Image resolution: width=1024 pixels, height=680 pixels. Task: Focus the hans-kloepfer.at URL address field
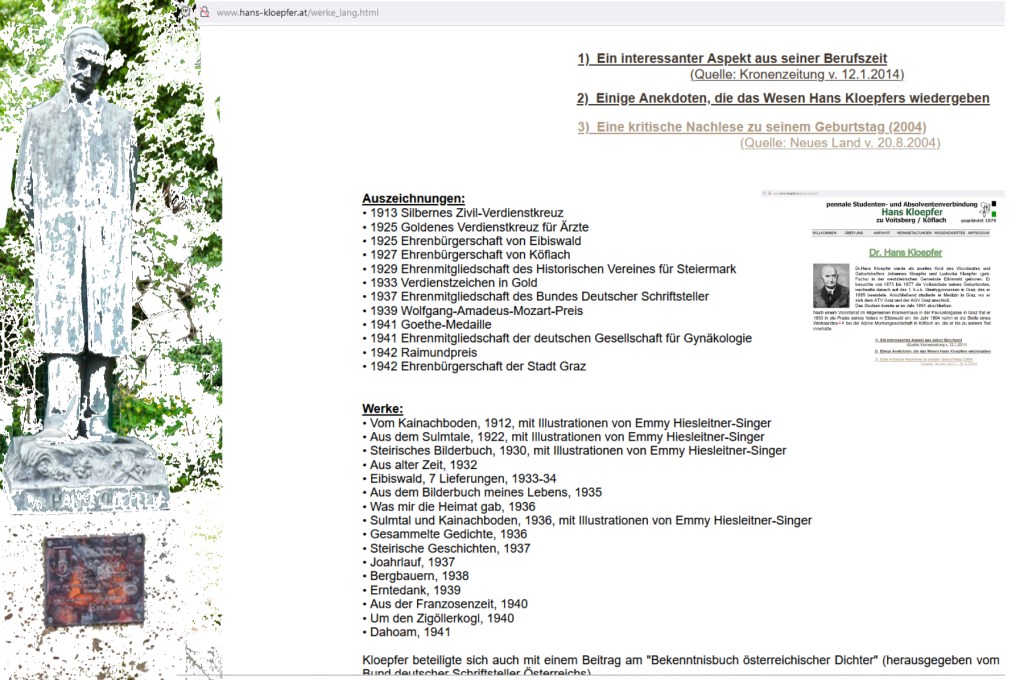[x=298, y=12]
